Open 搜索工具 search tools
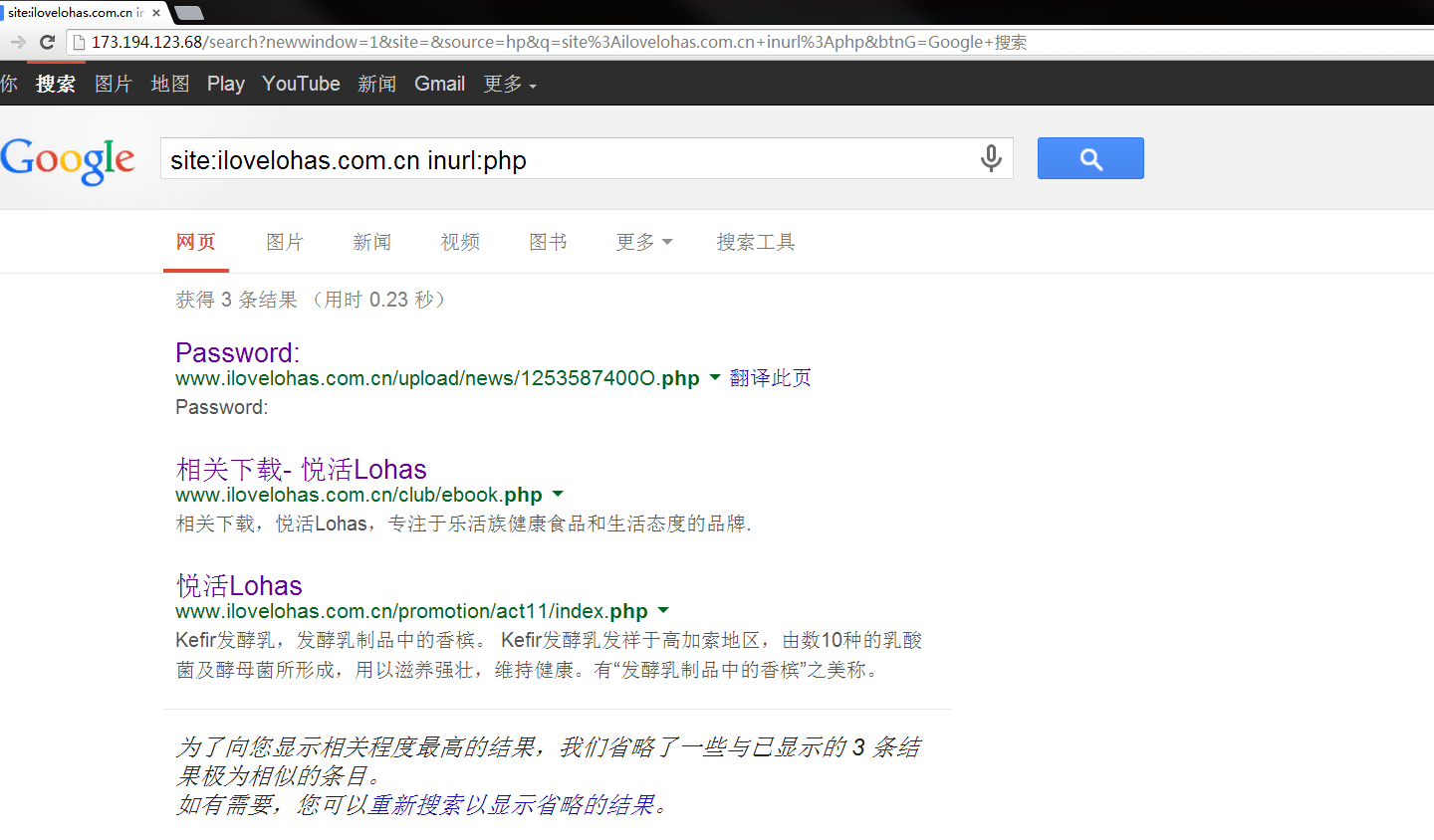 pyautogui.click(x=756, y=242)
